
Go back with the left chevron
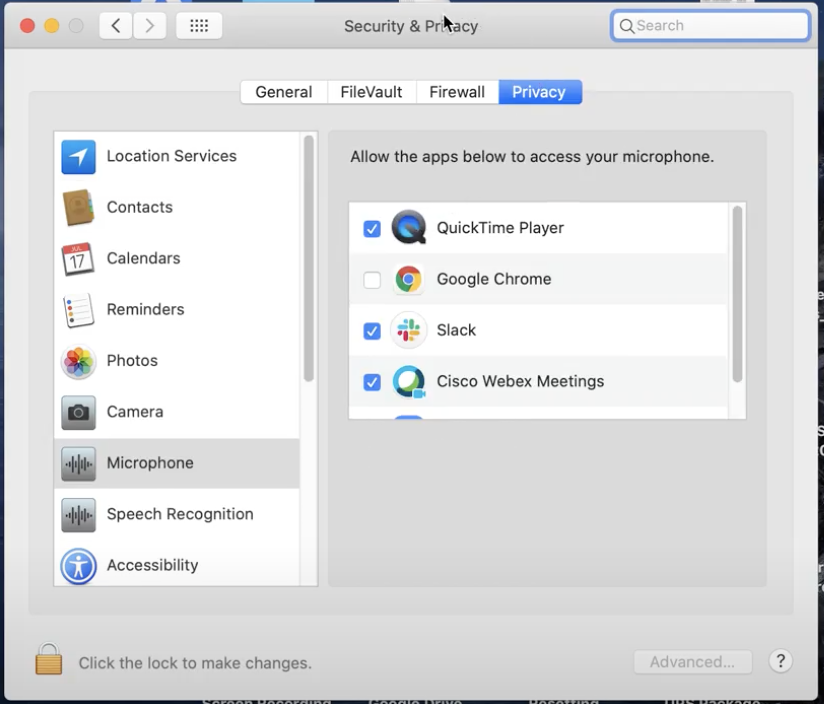(x=116, y=25)
